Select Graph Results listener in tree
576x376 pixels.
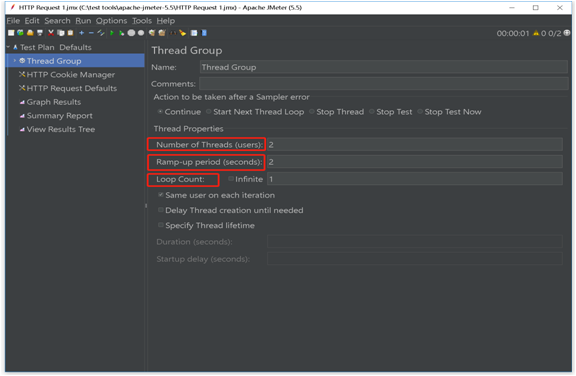pos(54,102)
